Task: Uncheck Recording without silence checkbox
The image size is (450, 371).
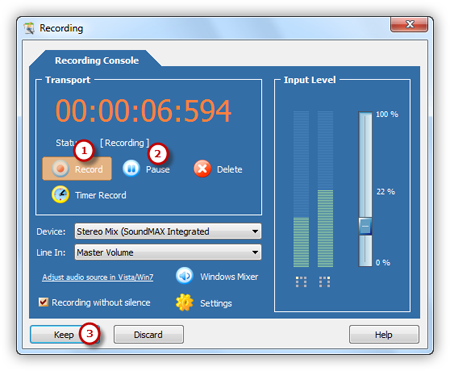Action: coord(43,302)
